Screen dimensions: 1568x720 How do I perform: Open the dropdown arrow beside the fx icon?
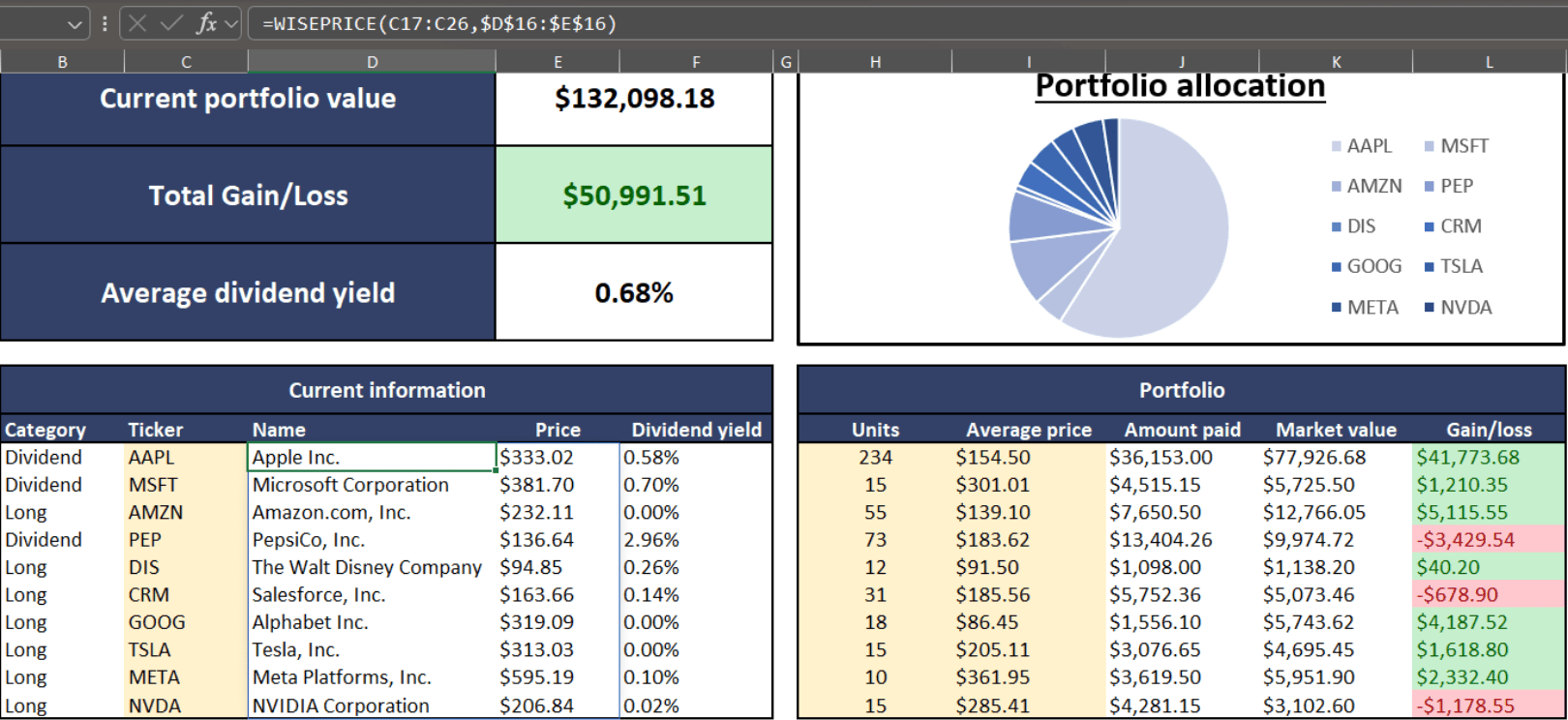pyautogui.click(x=231, y=24)
